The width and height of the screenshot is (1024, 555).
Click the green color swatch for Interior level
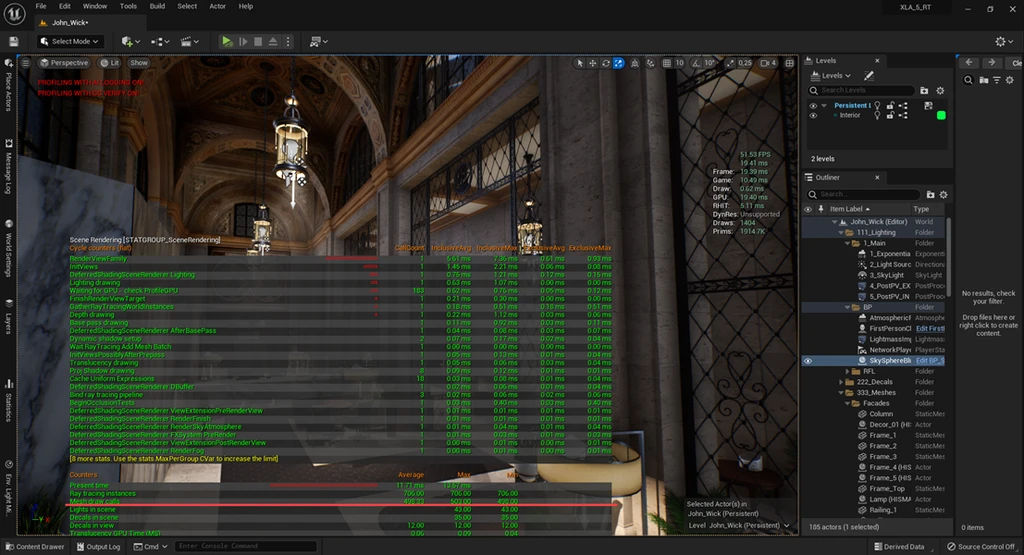[x=941, y=116]
